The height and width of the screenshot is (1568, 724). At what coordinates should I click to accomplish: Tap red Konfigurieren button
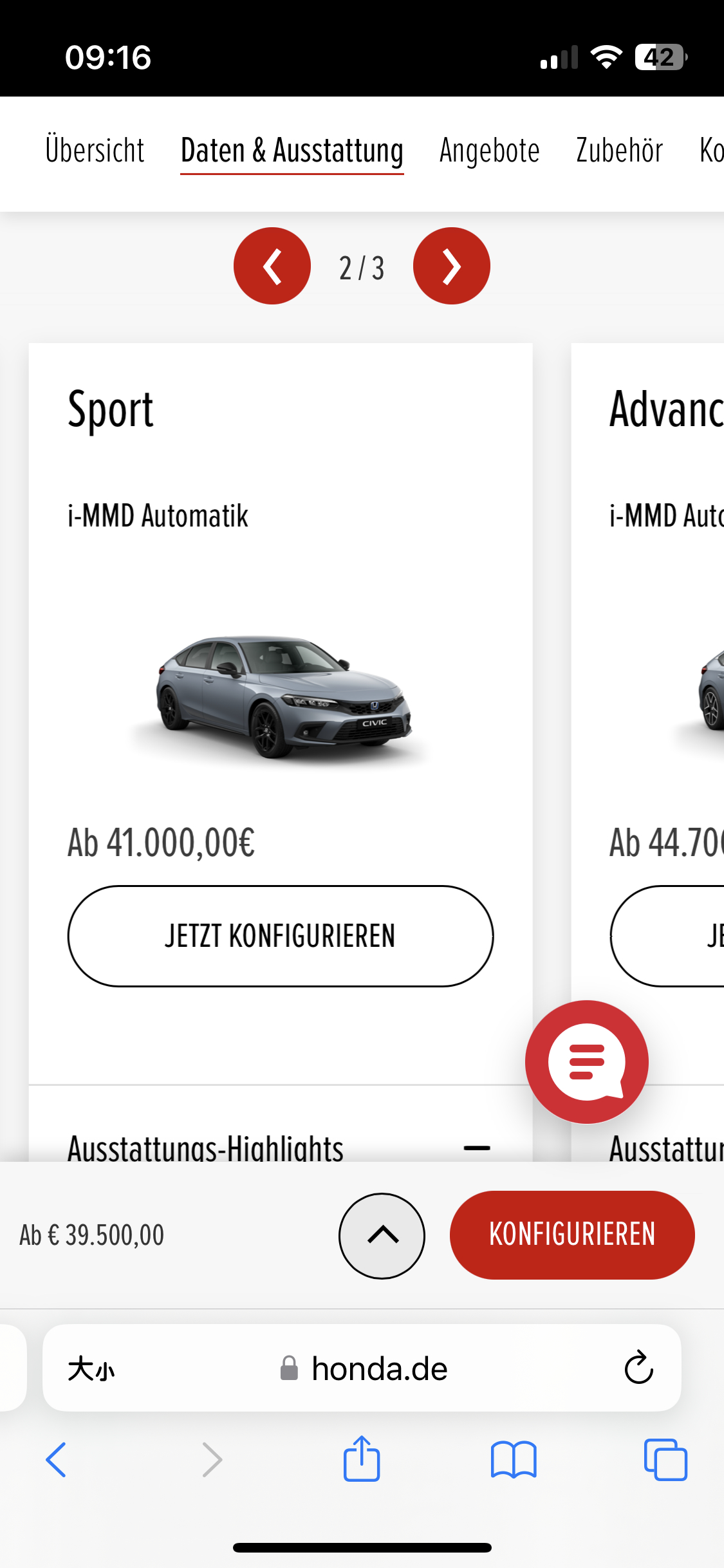click(x=572, y=1235)
